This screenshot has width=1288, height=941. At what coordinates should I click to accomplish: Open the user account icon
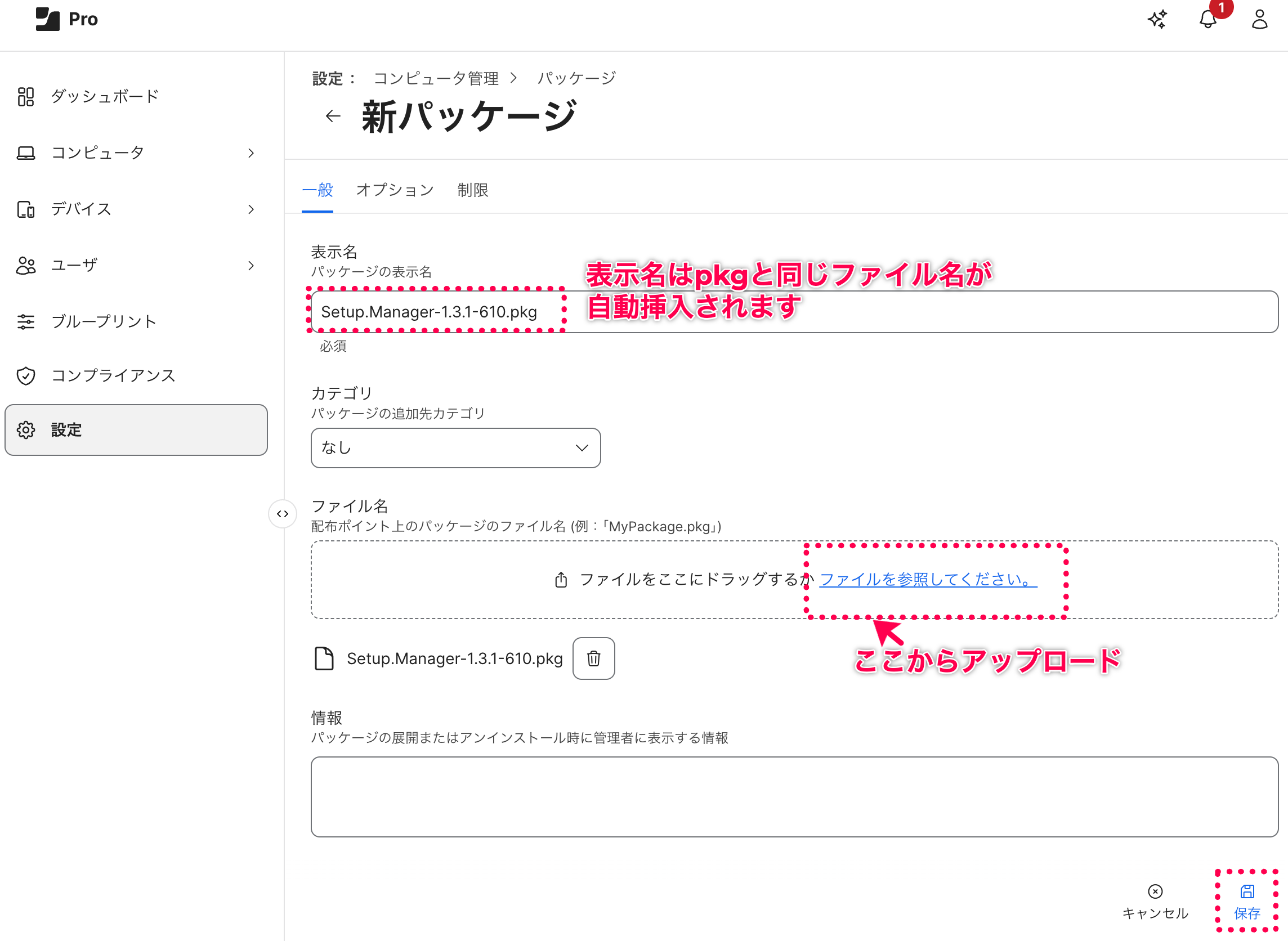click(x=1259, y=19)
